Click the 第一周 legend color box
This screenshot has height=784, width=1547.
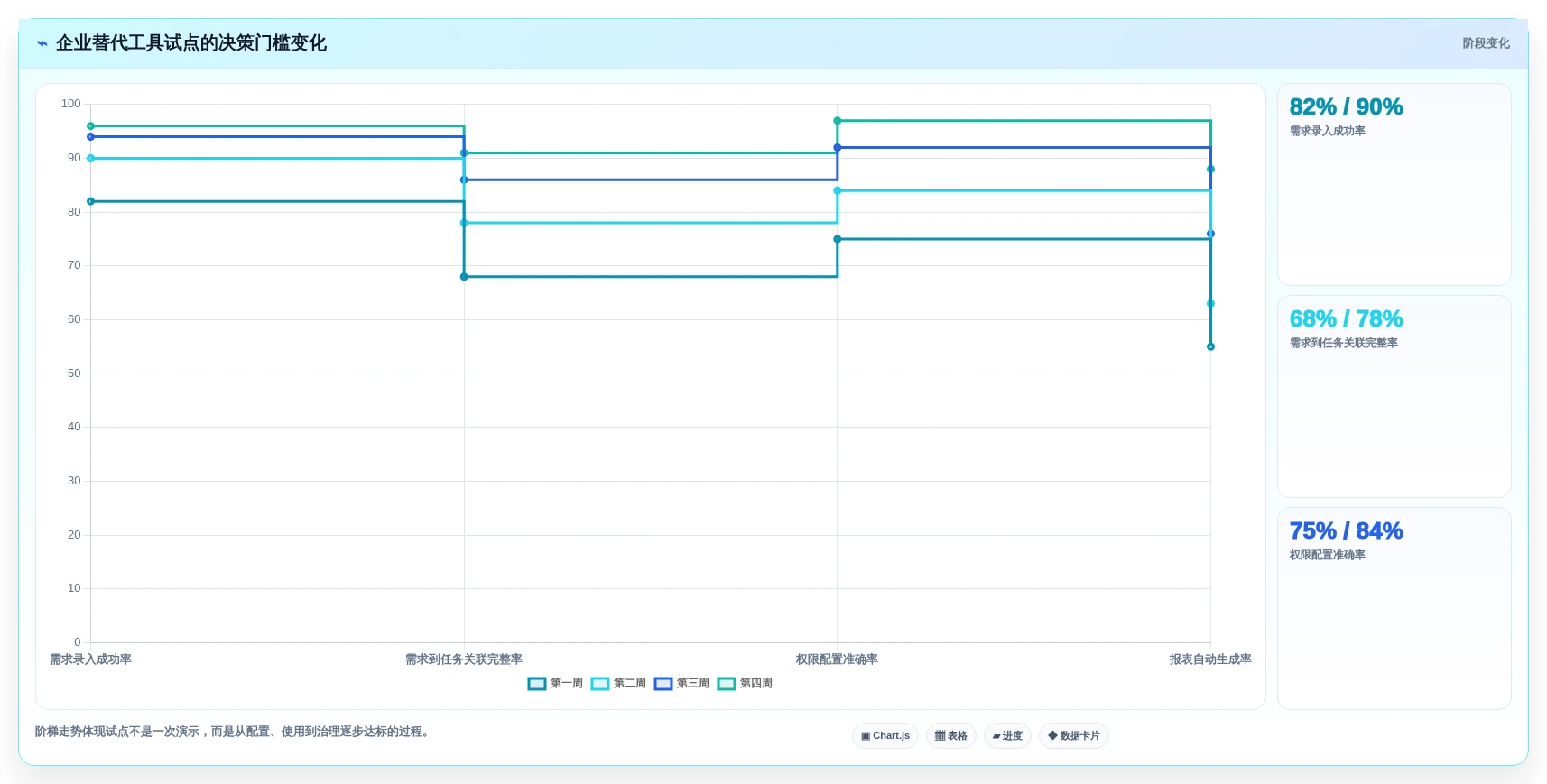coord(537,684)
